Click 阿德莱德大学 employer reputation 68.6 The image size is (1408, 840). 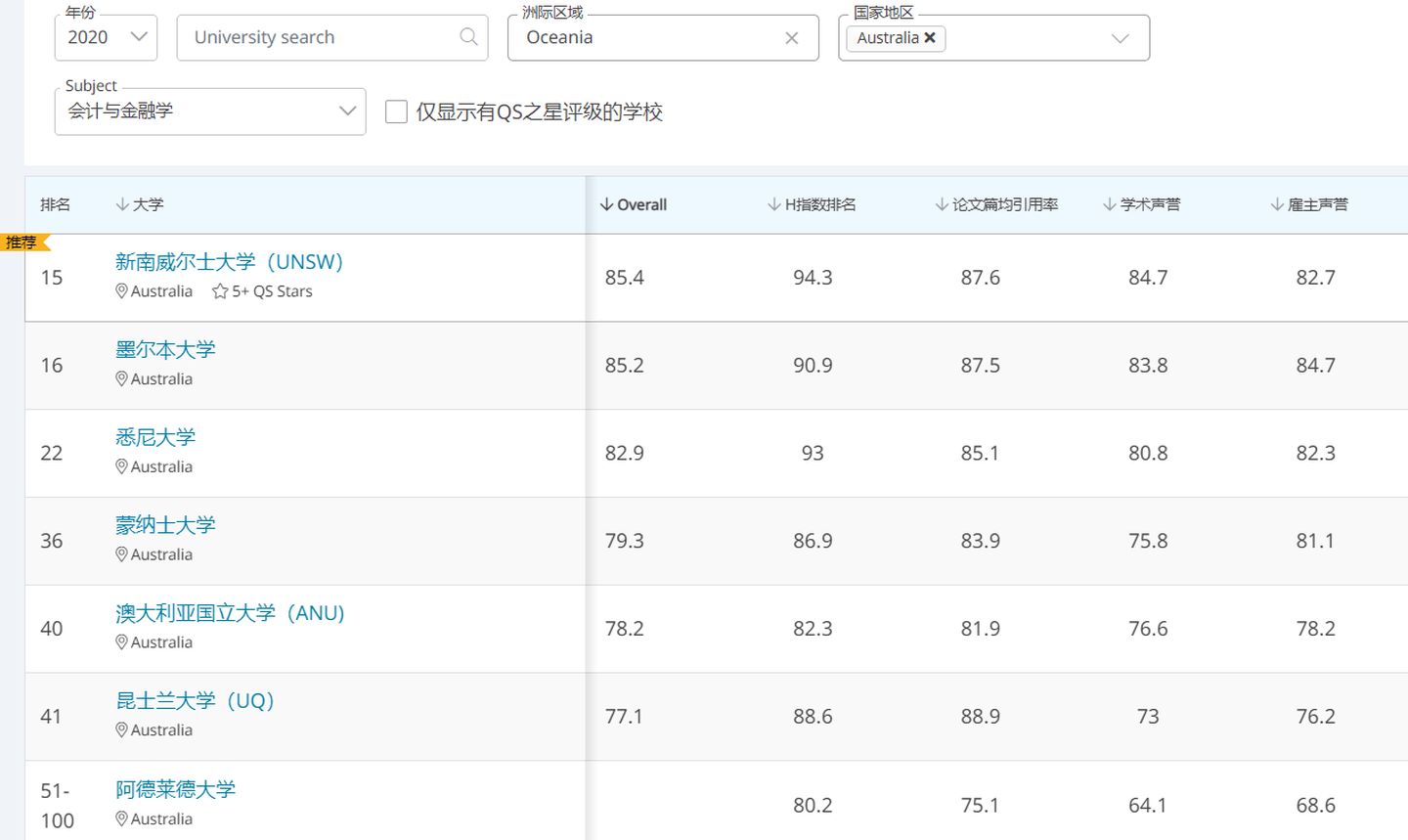1315,806
